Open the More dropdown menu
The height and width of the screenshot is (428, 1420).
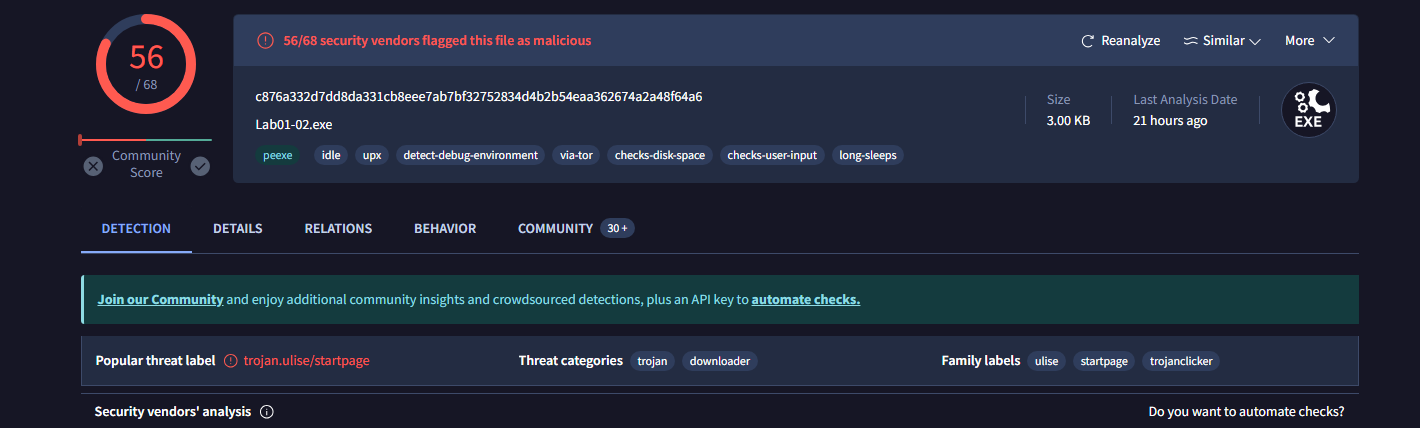coord(1310,41)
